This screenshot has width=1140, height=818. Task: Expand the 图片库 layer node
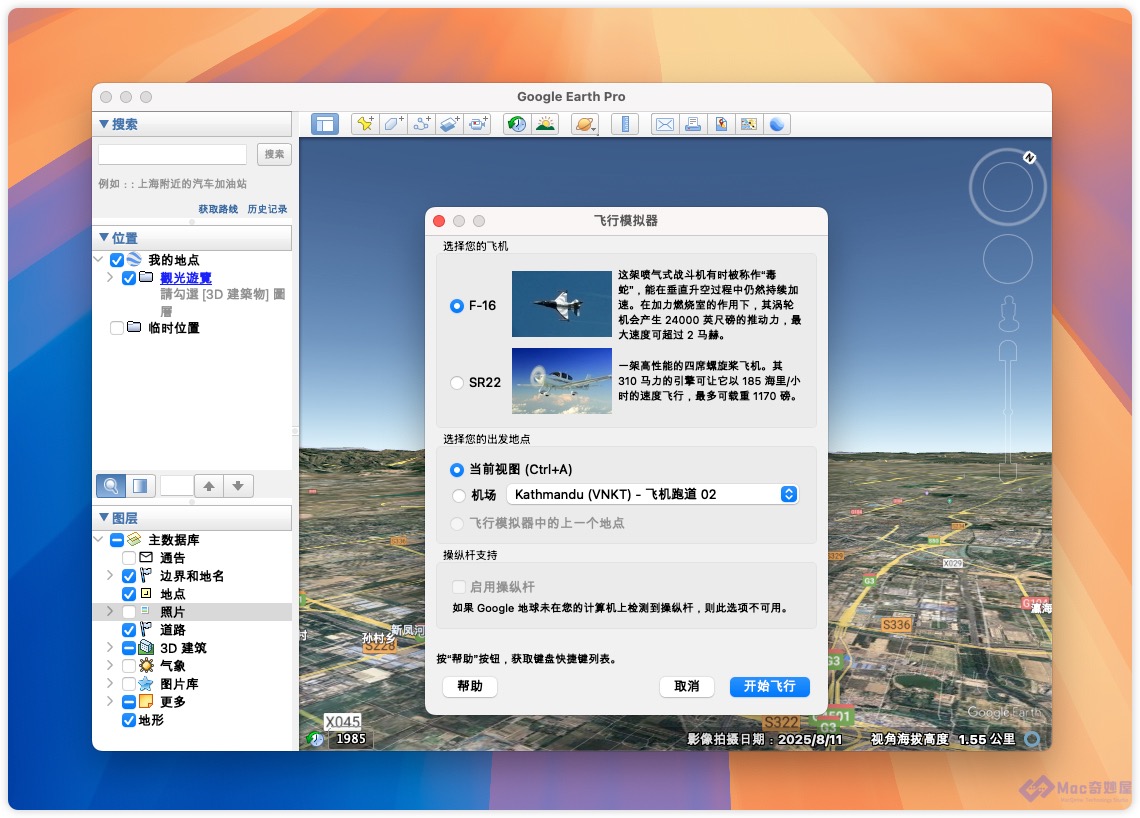click(110, 683)
